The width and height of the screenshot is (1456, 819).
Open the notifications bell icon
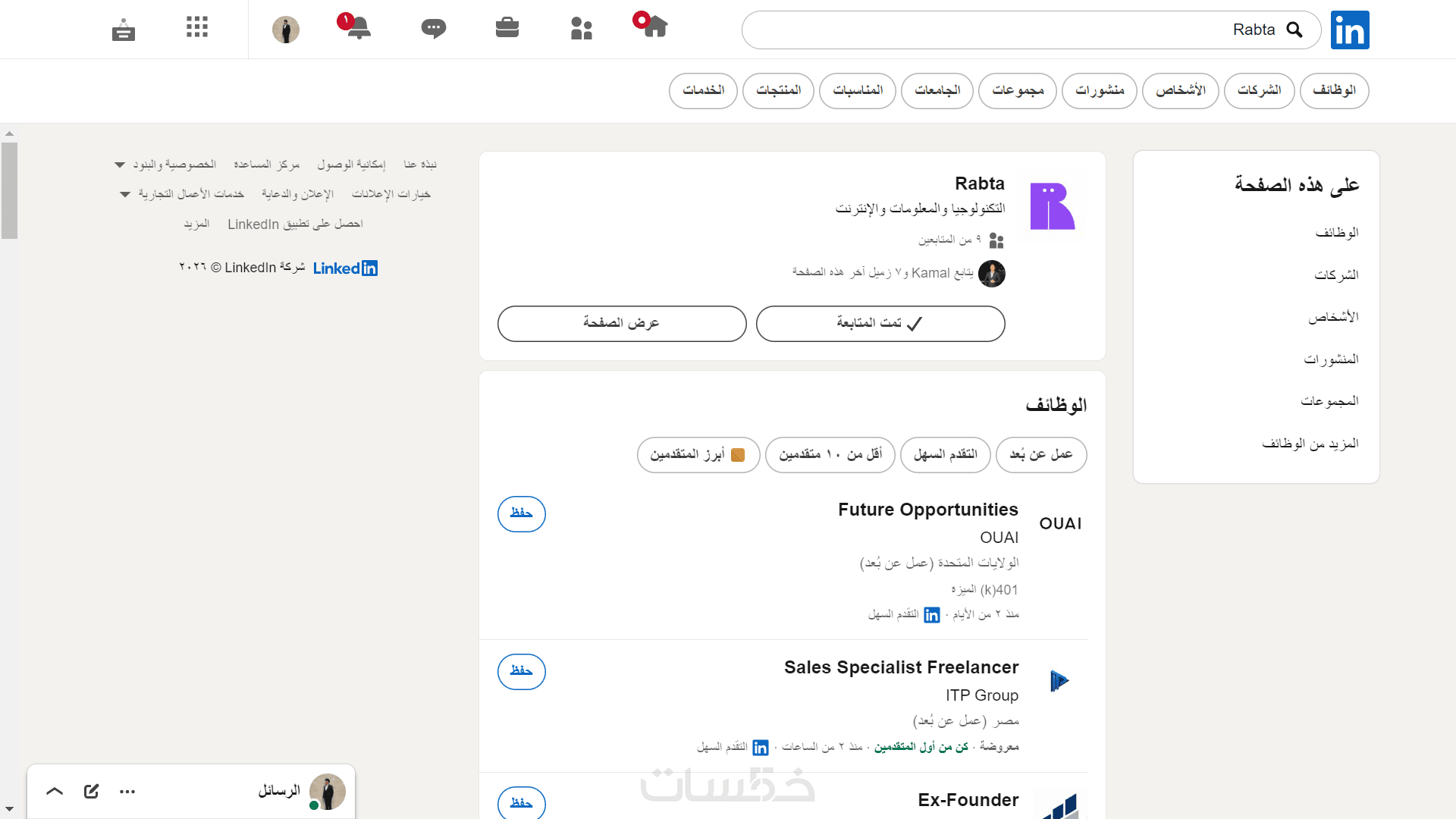(x=358, y=28)
